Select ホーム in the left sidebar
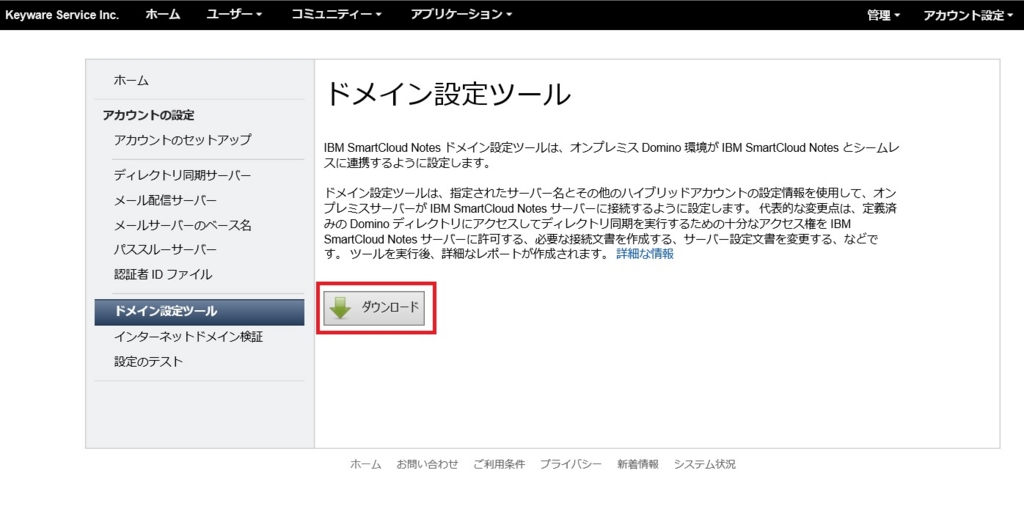 pyautogui.click(x=131, y=80)
